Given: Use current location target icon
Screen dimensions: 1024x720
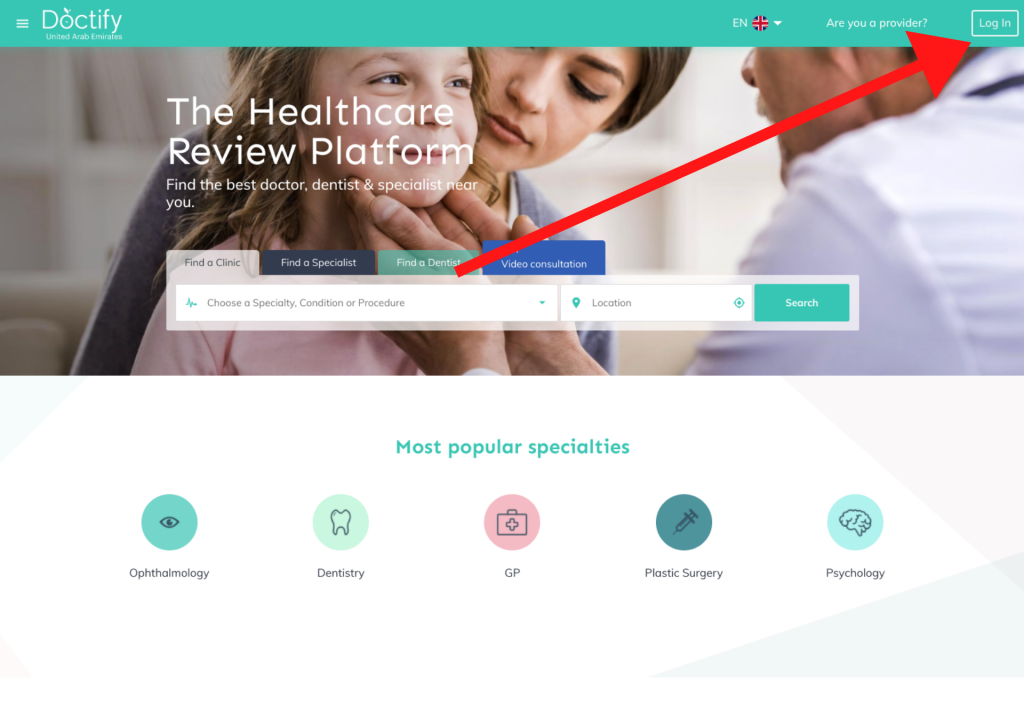Looking at the screenshot, I should click(x=739, y=303).
